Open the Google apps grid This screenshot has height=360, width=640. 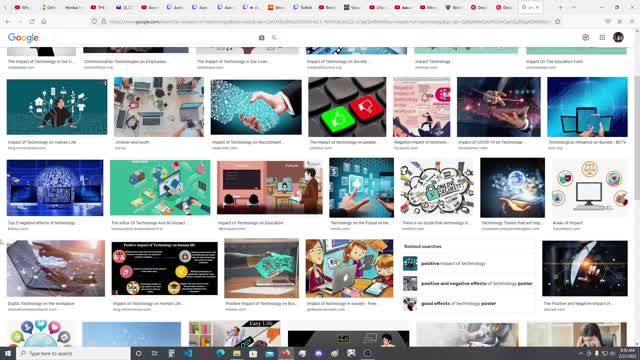(602, 37)
